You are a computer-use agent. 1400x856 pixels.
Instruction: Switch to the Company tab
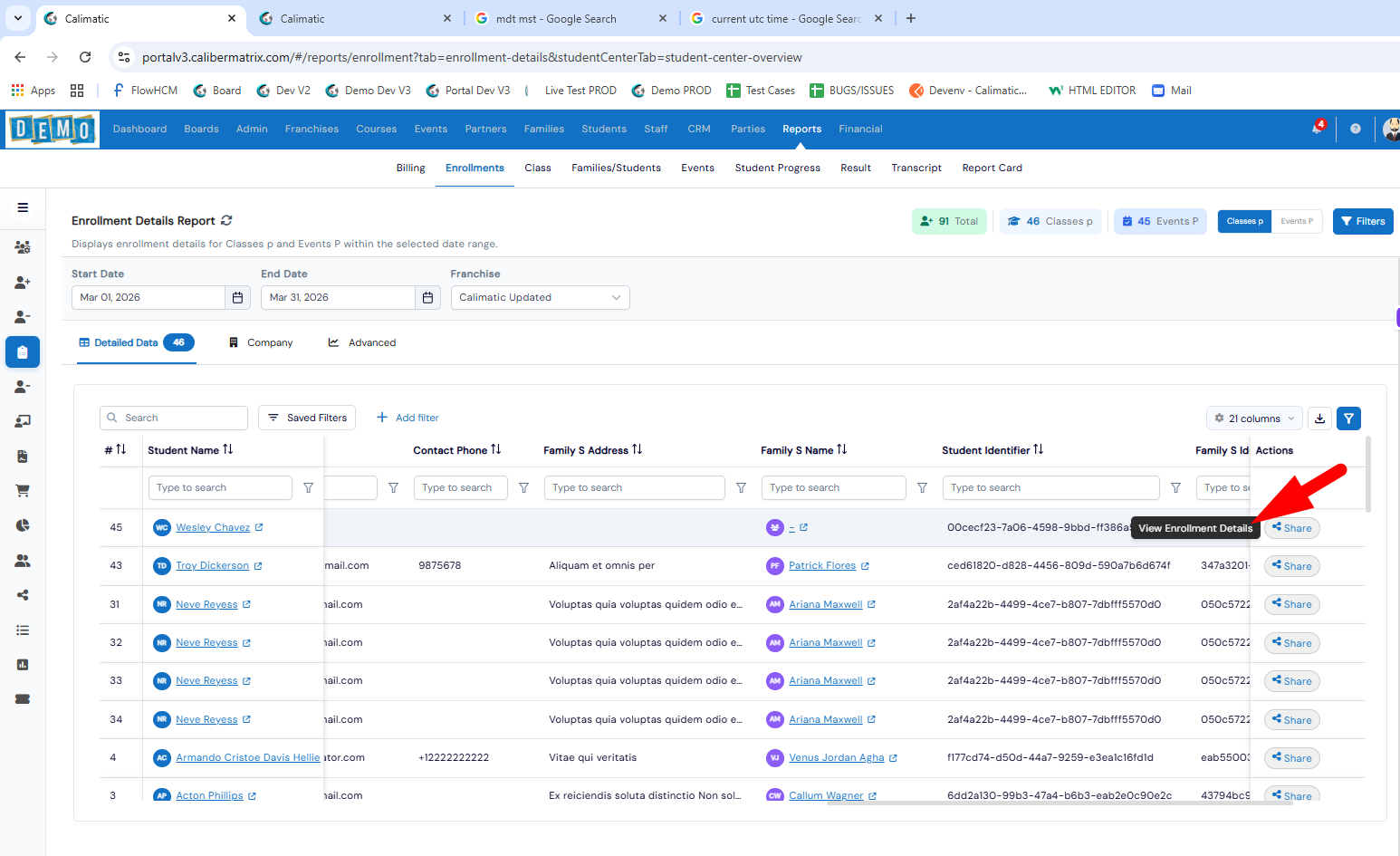coord(261,342)
